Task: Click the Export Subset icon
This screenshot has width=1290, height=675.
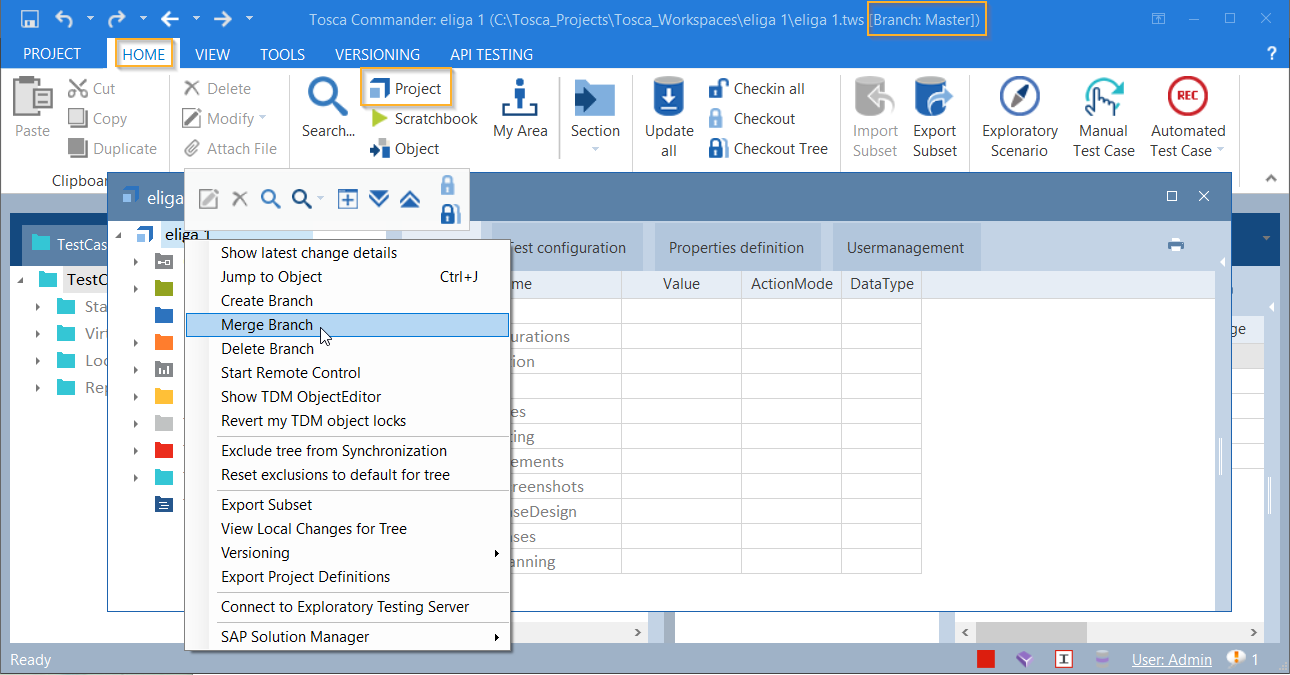Action: 935,98
